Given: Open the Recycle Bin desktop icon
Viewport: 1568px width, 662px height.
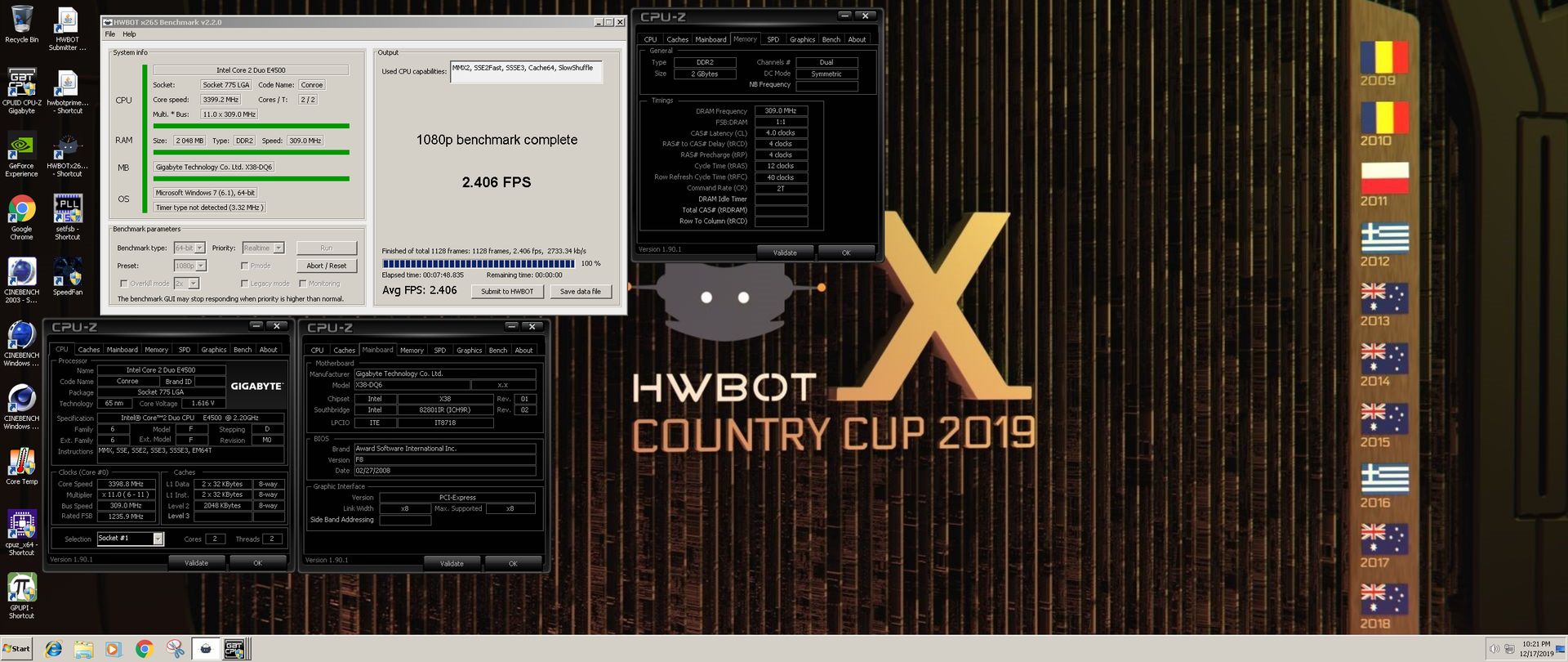Looking at the screenshot, I should (22, 24).
